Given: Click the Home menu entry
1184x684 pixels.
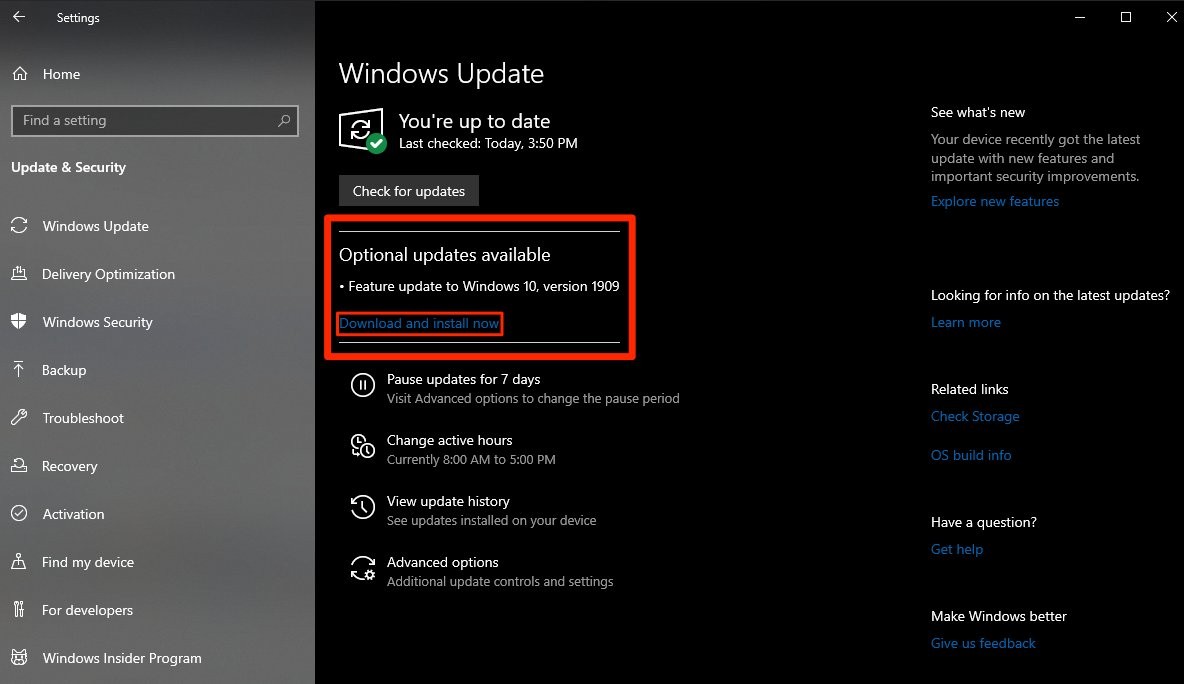Looking at the screenshot, I should 61,74.
